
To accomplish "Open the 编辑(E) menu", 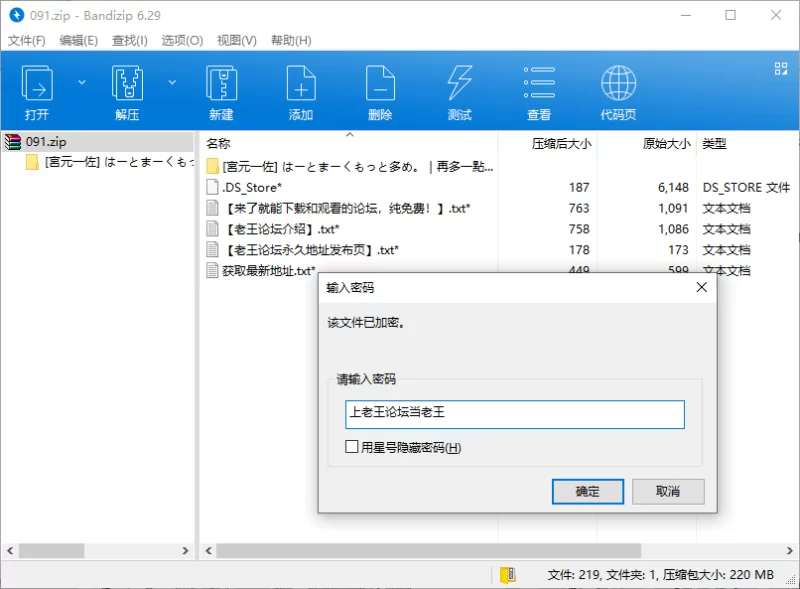I will pyautogui.click(x=79, y=40).
